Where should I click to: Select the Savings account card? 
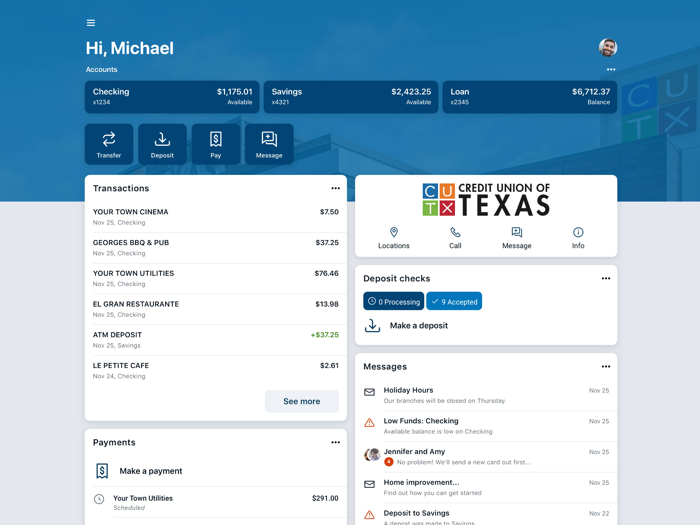tap(351, 97)
